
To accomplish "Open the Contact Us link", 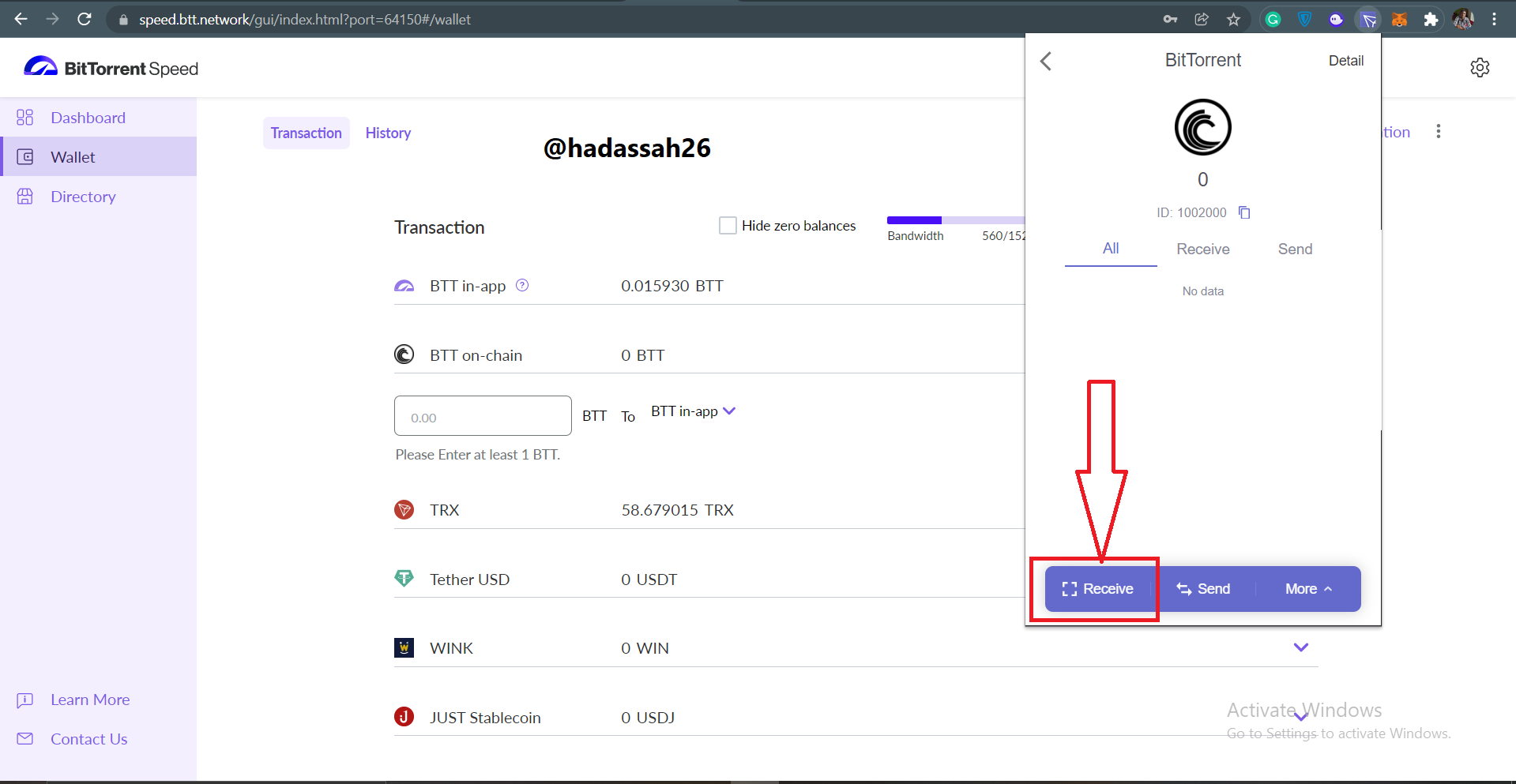I will [88, 739].
